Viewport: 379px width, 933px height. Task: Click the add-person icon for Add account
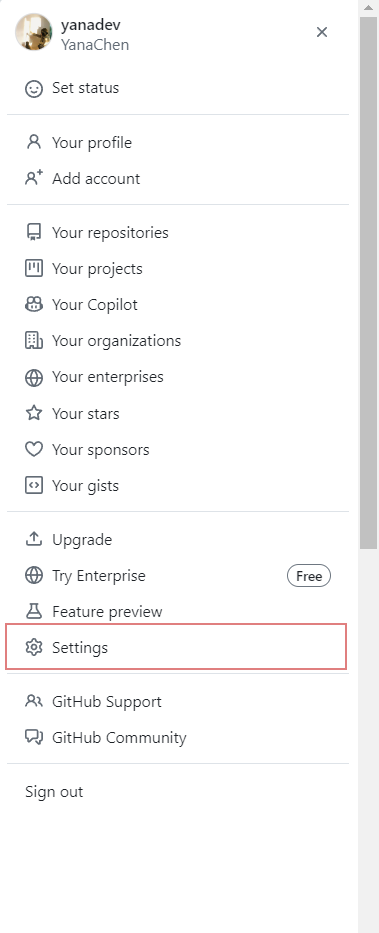(34, 178)
